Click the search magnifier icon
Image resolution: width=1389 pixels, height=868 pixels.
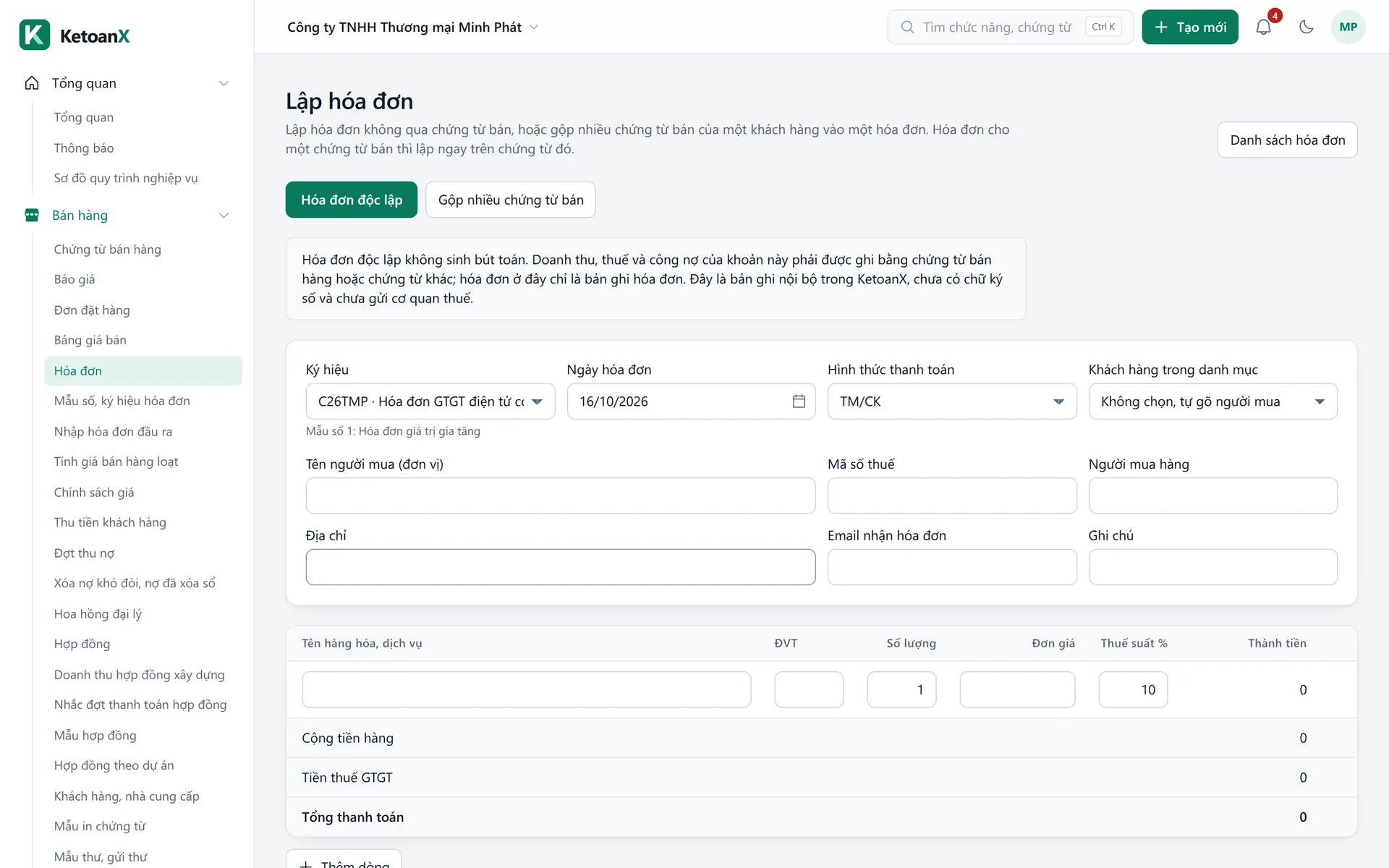[x=907, y=27]
